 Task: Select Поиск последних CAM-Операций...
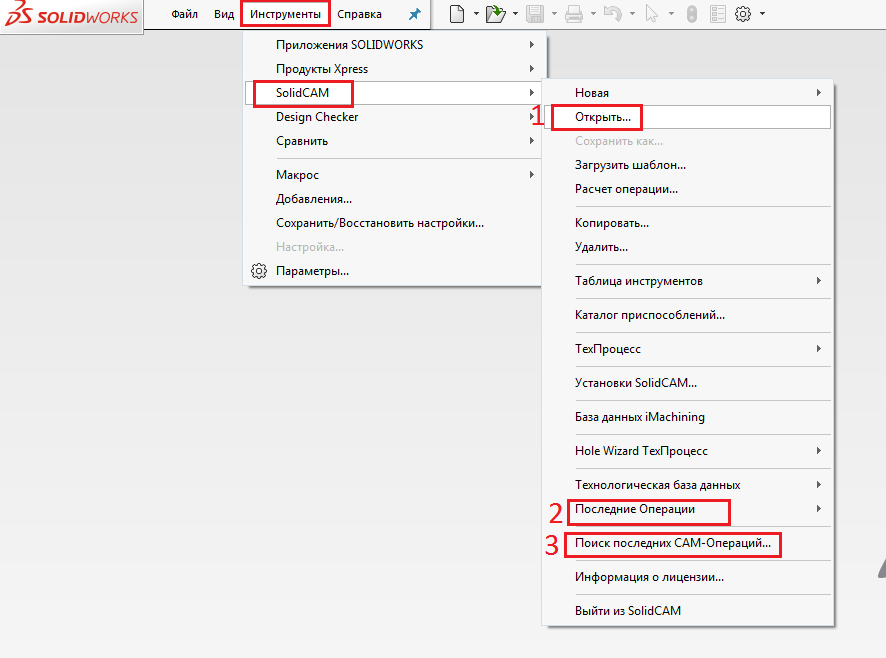(688, 543)
